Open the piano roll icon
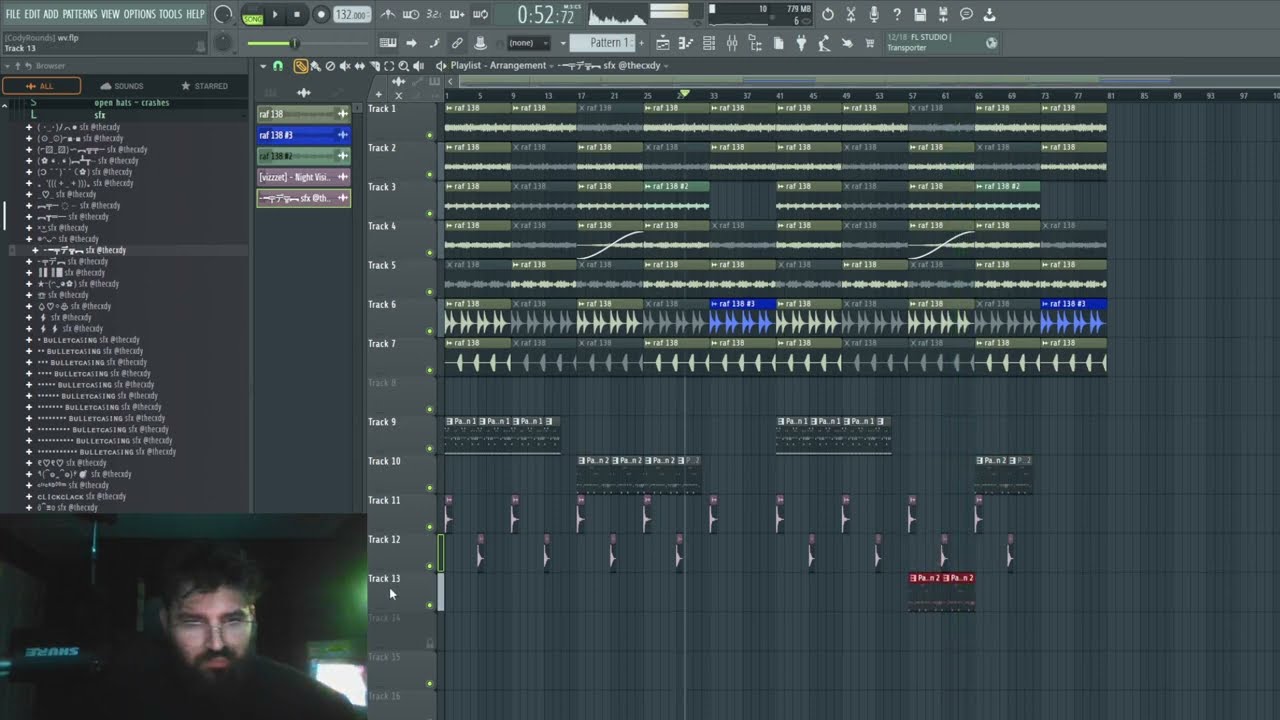This screenshot has height=720, width=1280. [x=686, y=43]
